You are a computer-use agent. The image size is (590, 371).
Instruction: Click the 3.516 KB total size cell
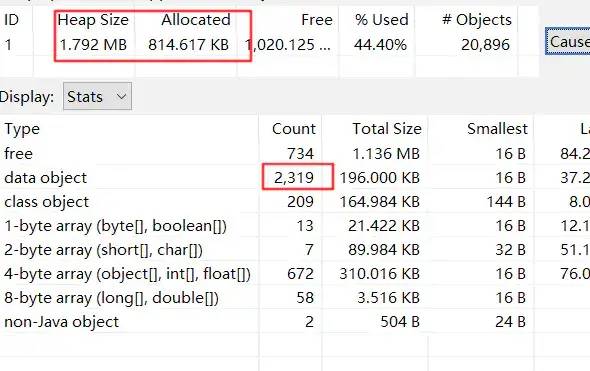click(388, 298)
